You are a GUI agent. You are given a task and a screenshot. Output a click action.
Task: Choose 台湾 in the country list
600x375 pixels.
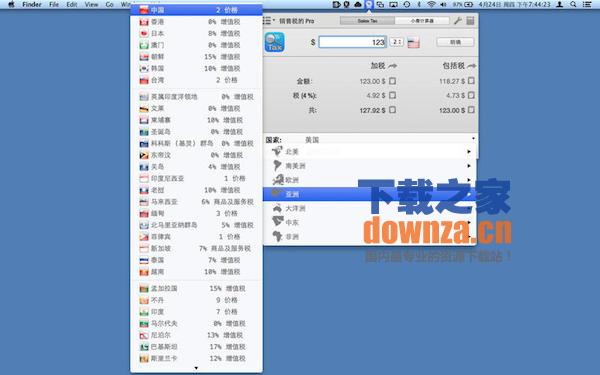196,80
